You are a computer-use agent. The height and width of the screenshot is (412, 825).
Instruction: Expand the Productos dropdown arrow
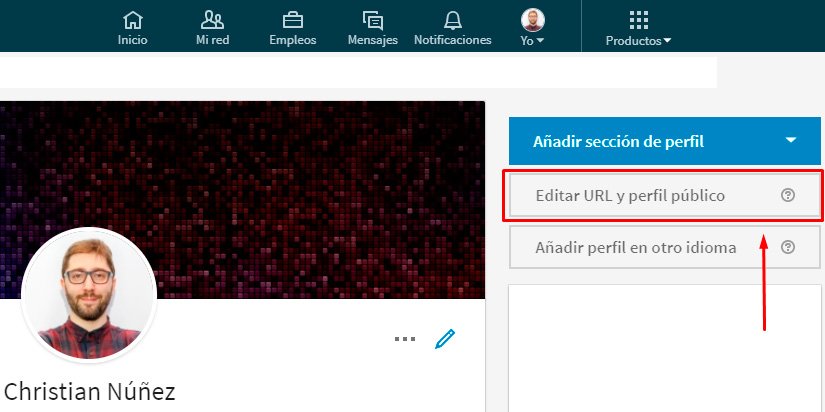tap(667, 41)
